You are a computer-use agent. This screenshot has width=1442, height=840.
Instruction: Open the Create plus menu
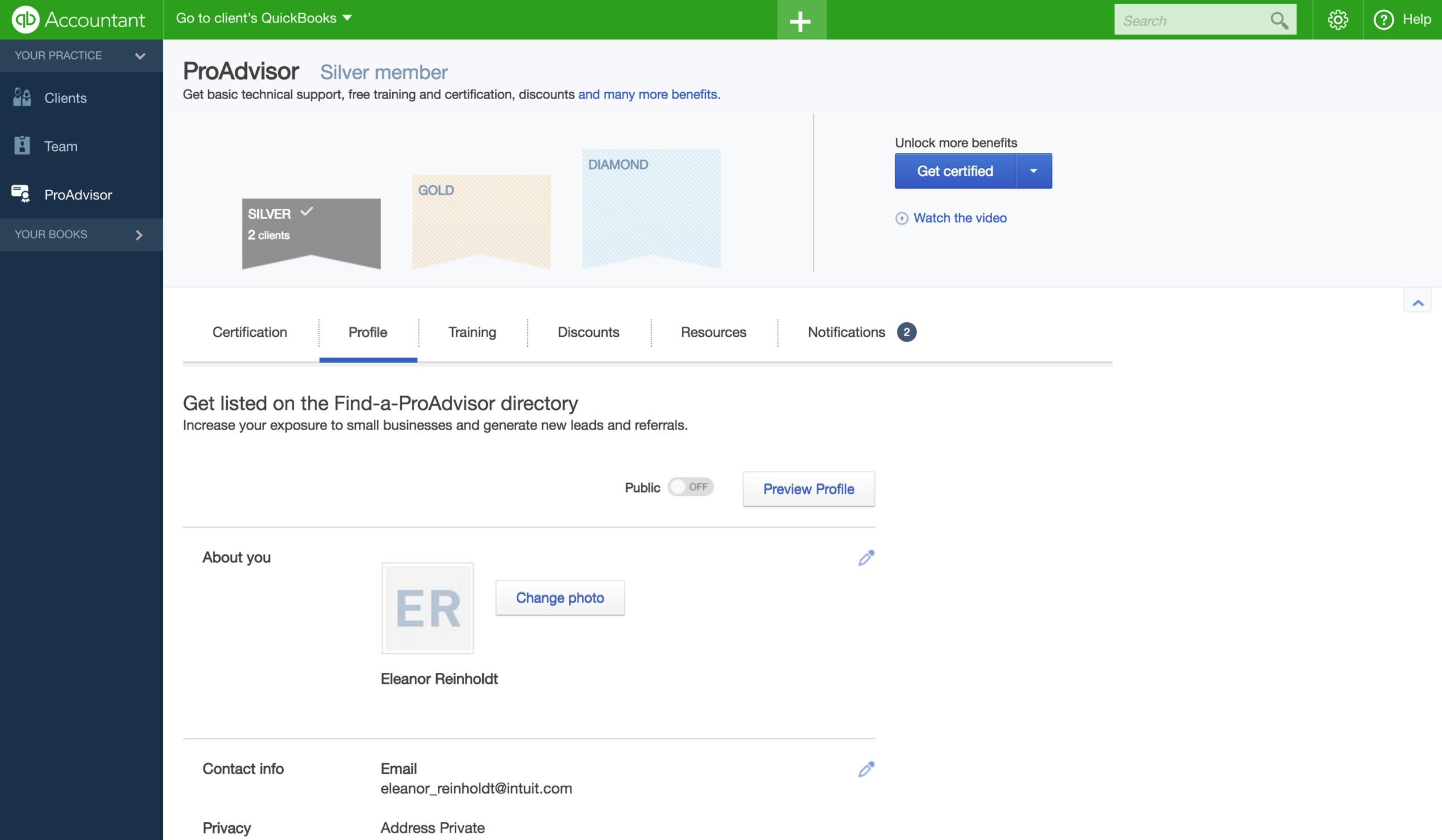[801, 21]
